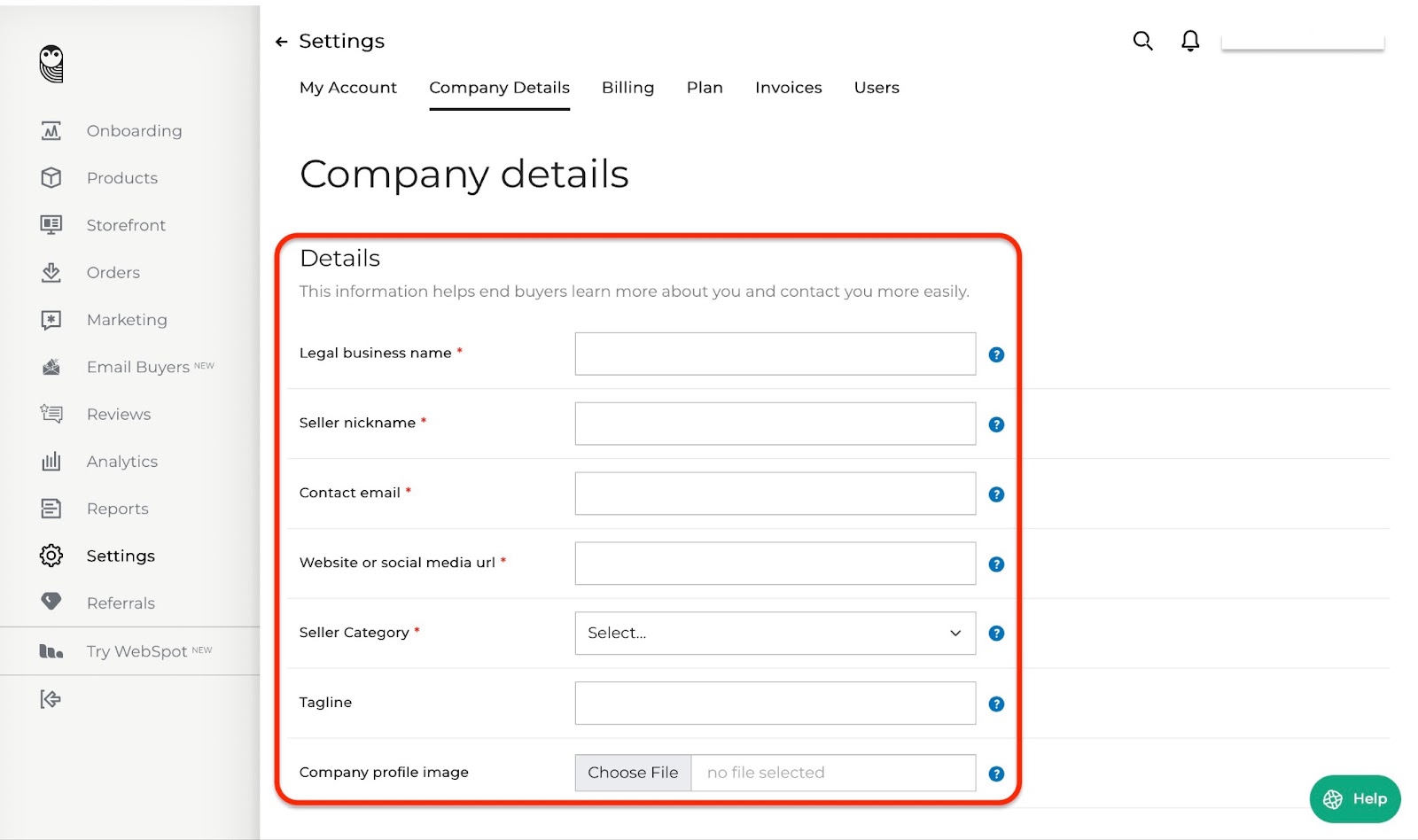Screen dimensions: 1418x840
Task: Open Onboarding from the sidebar
Action: tap(134, 131)
